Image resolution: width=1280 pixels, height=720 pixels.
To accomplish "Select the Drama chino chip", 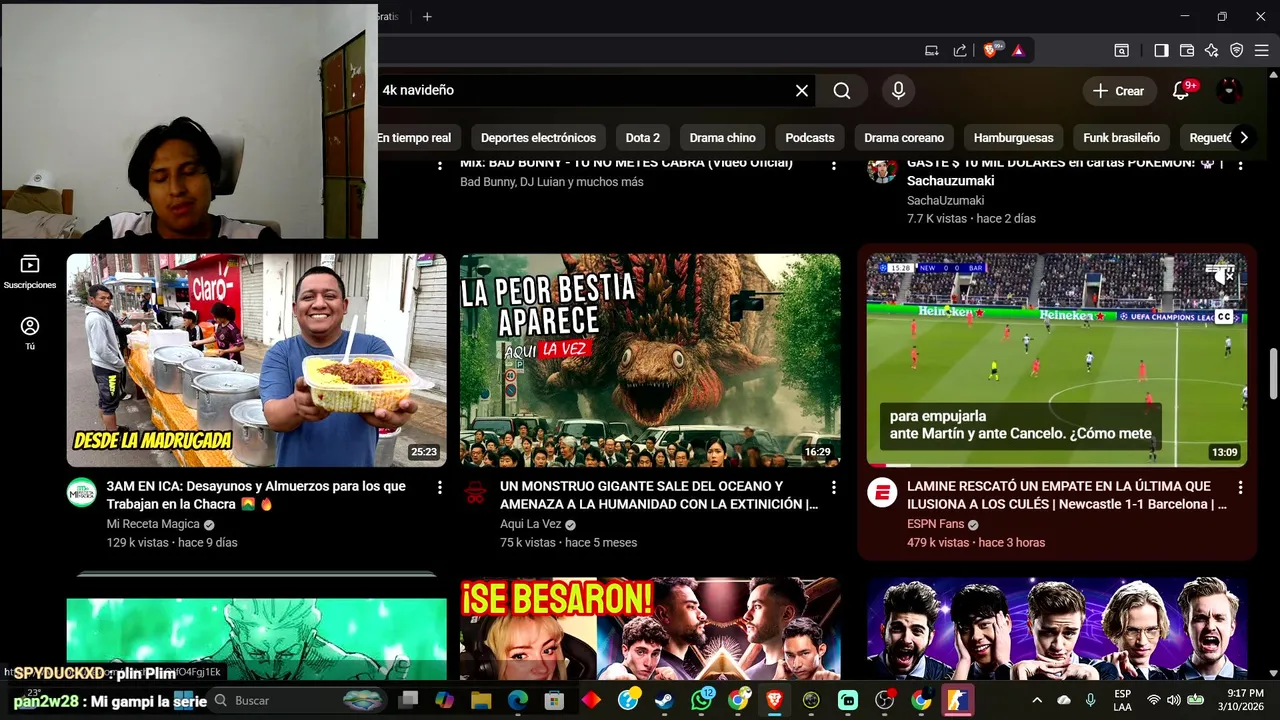I will coord(722,138).
